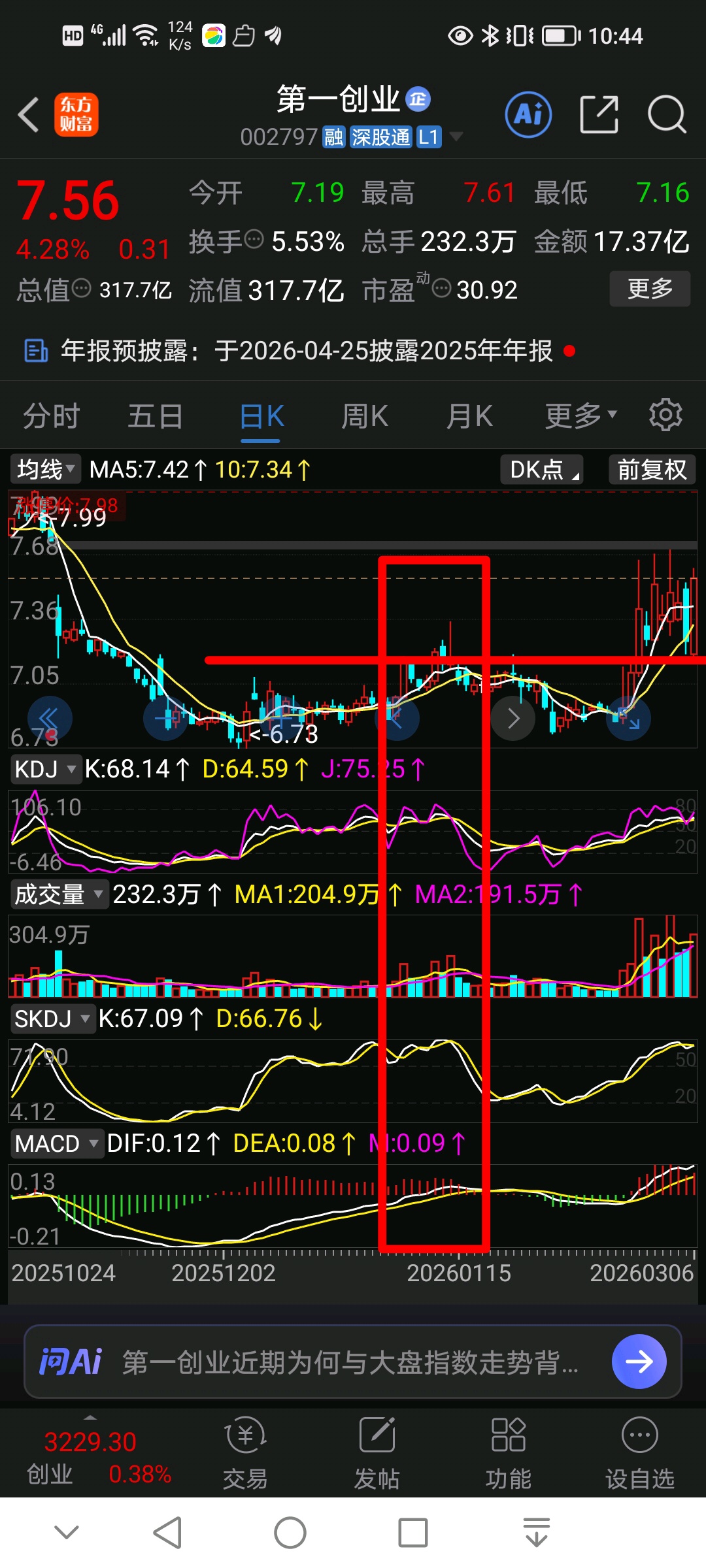
Task: Open the 东方财富 logo home
Action: click(76, 115)
